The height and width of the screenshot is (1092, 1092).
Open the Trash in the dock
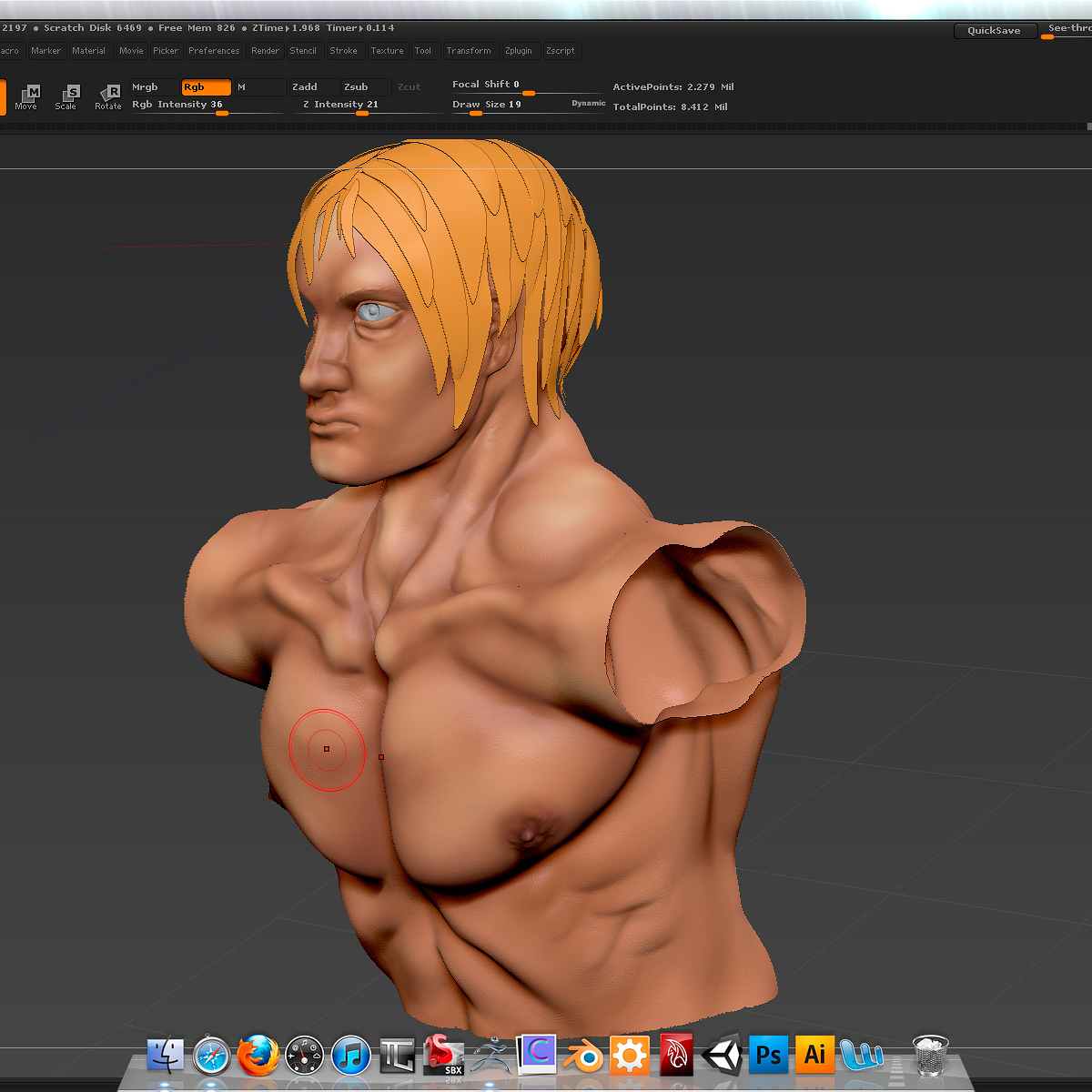click(x=930, y=1056)
